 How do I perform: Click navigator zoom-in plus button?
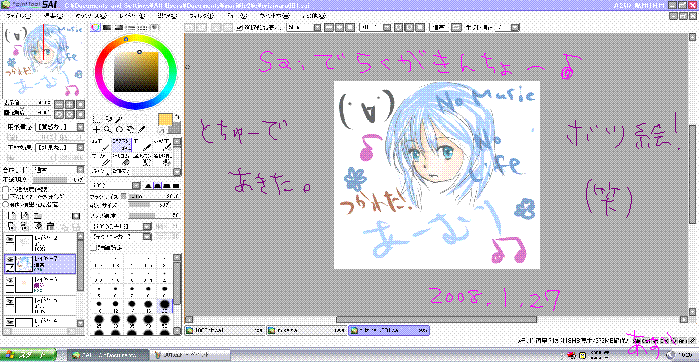(x=70, y=104)
